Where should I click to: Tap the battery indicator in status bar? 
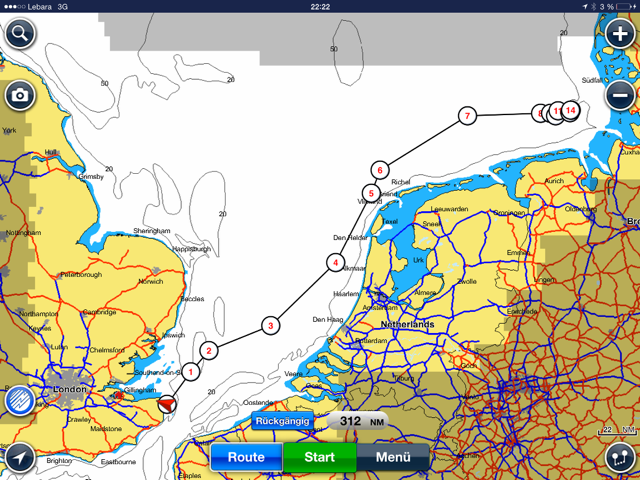point(625,6)
